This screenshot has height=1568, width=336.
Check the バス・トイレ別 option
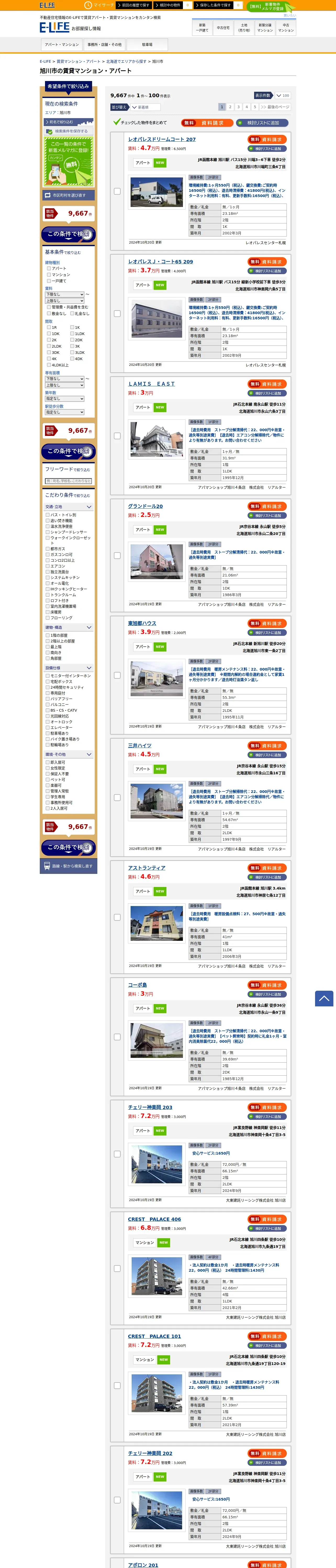48,515
